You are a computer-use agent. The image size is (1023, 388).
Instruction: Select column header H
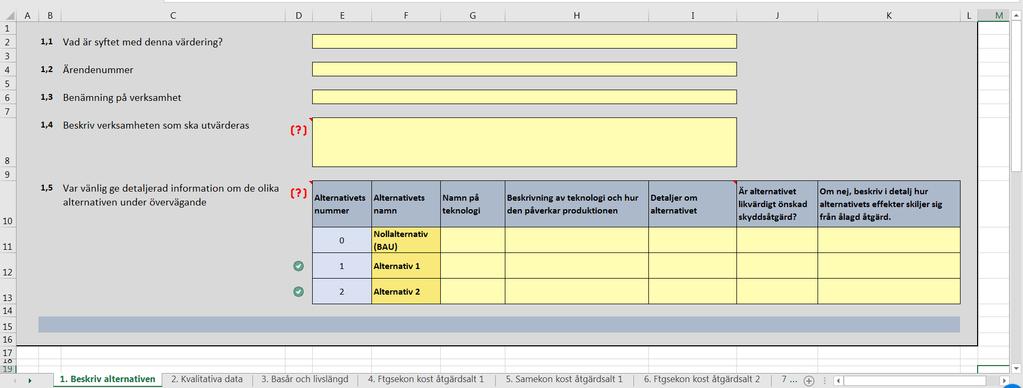point(577,16)
